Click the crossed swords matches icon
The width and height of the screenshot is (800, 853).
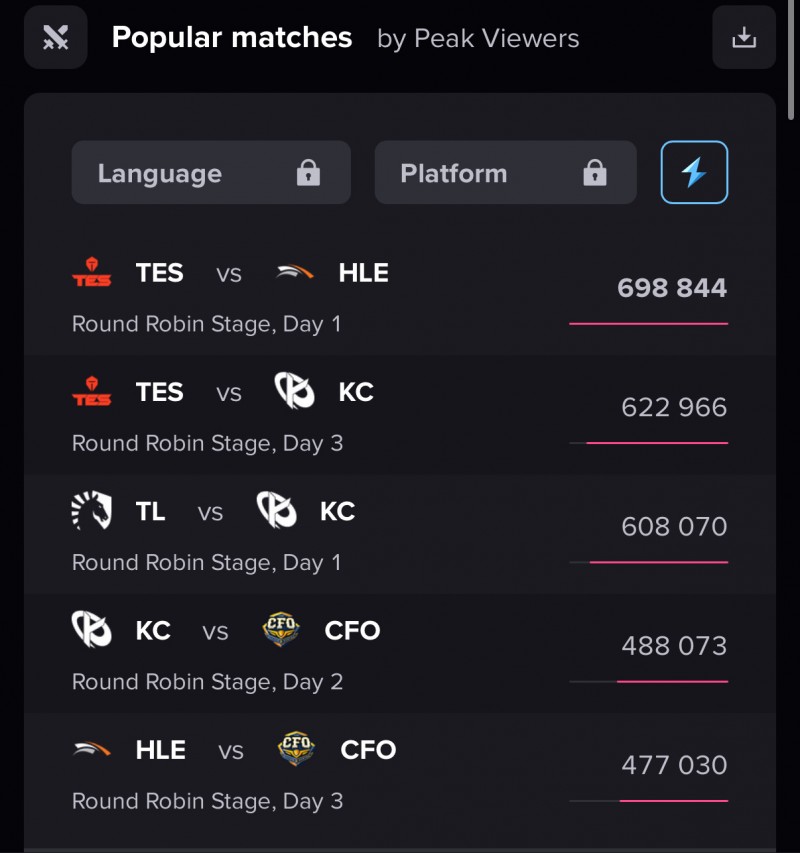56,38
